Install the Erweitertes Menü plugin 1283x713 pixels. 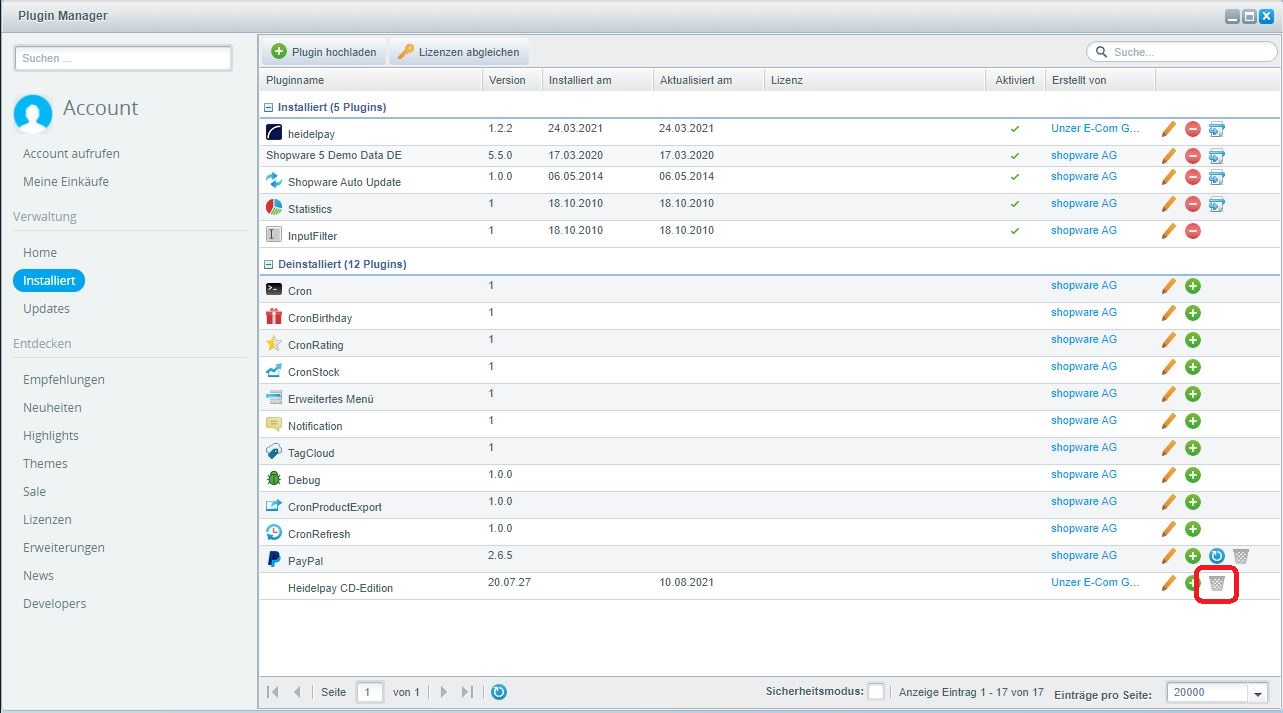[1192, 394]
